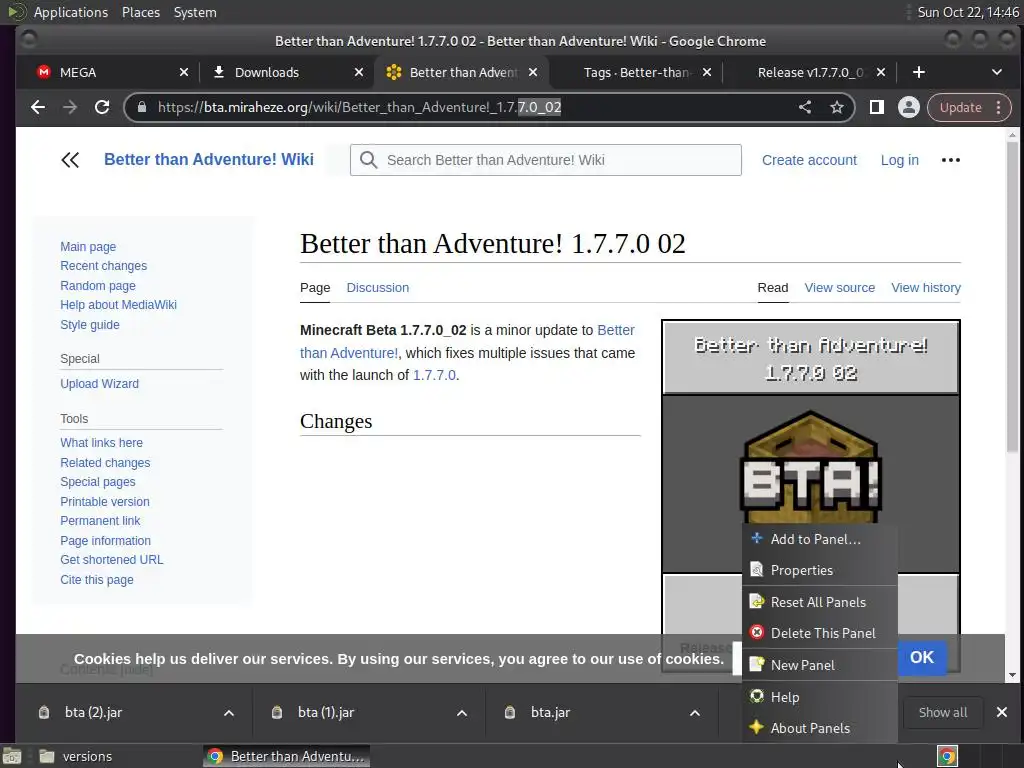Screen dimensions: 1024x768
Task: Open What links here link
Action: (101, 443)
